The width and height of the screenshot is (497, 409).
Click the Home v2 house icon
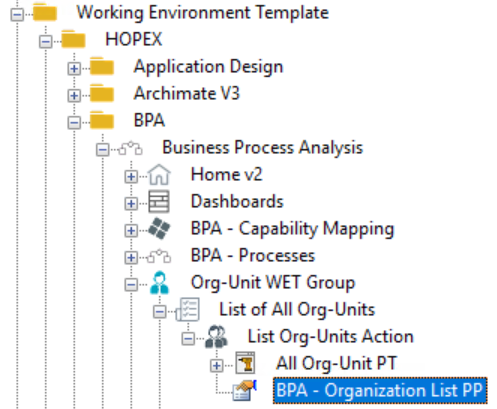pyautogui.click(x=159, y=175)
